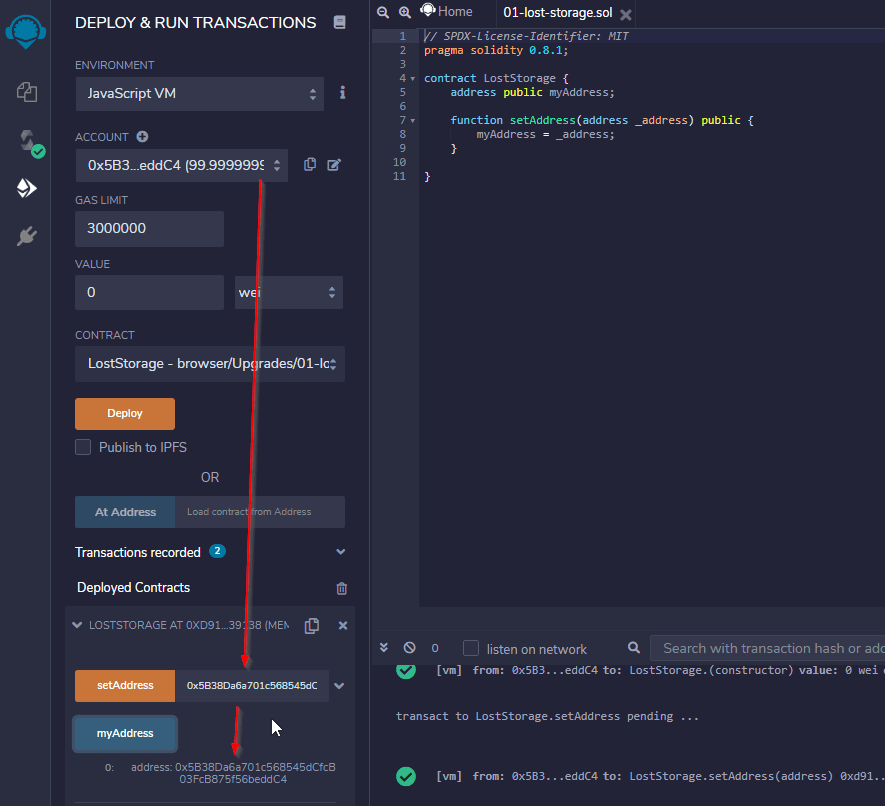Enable listen on network checkbox
This screenshot has width=885, height=806.
pyautogui.click(x=471, y=648)
